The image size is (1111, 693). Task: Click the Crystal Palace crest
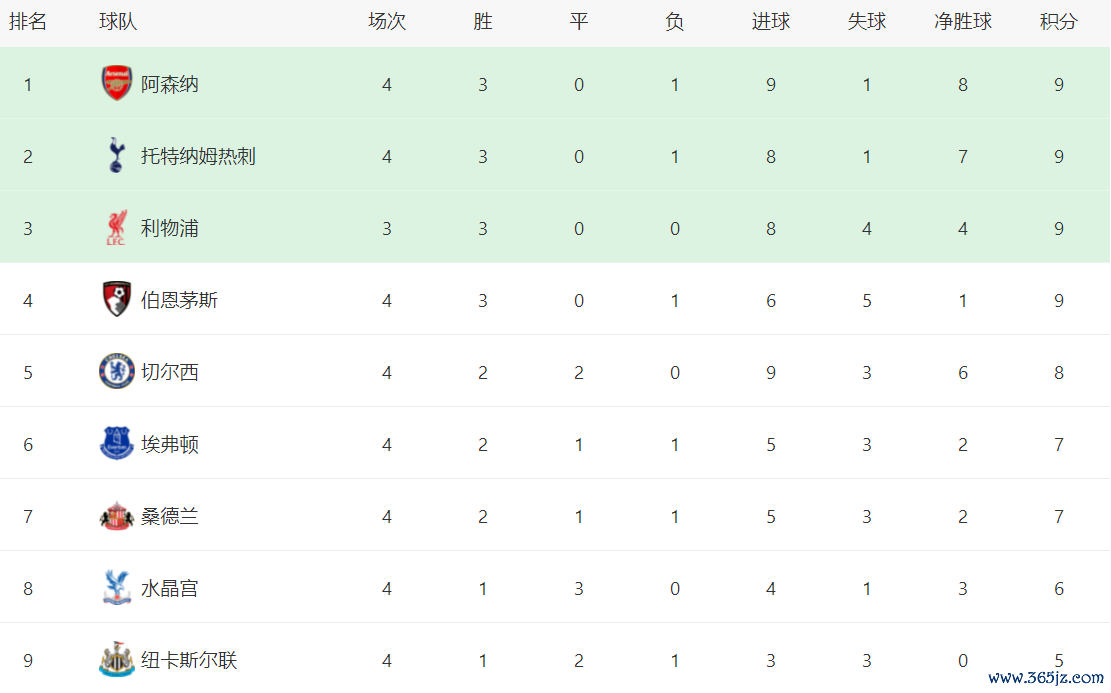pos(117,588)
